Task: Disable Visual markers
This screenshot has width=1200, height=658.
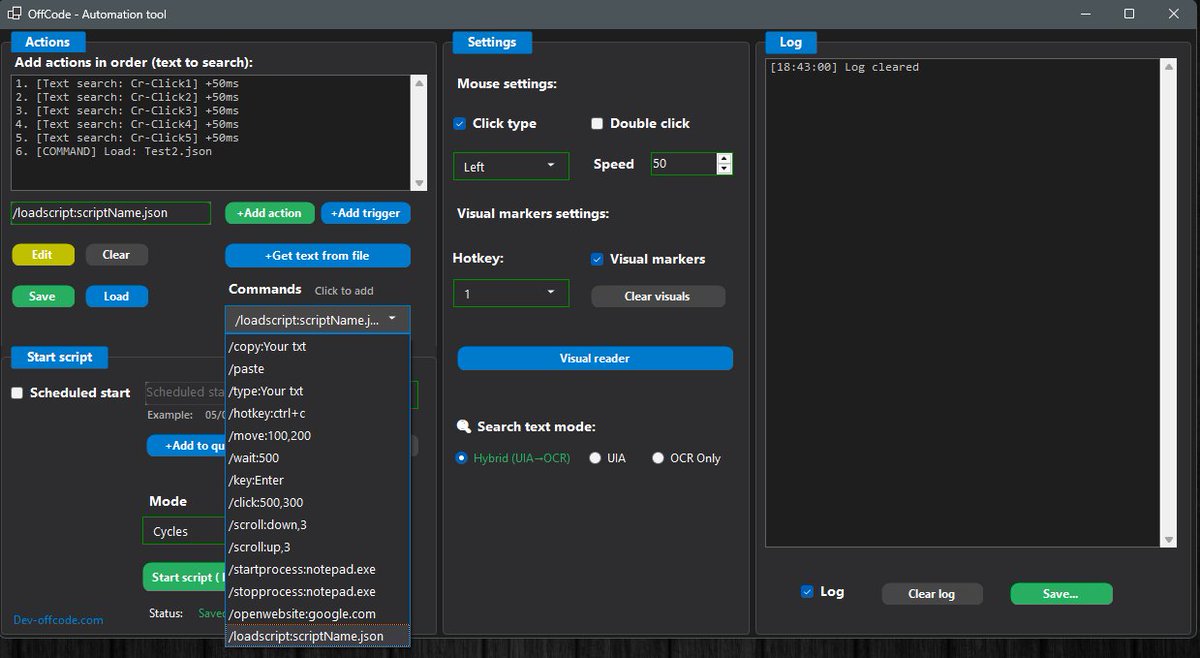Action: 596,259
